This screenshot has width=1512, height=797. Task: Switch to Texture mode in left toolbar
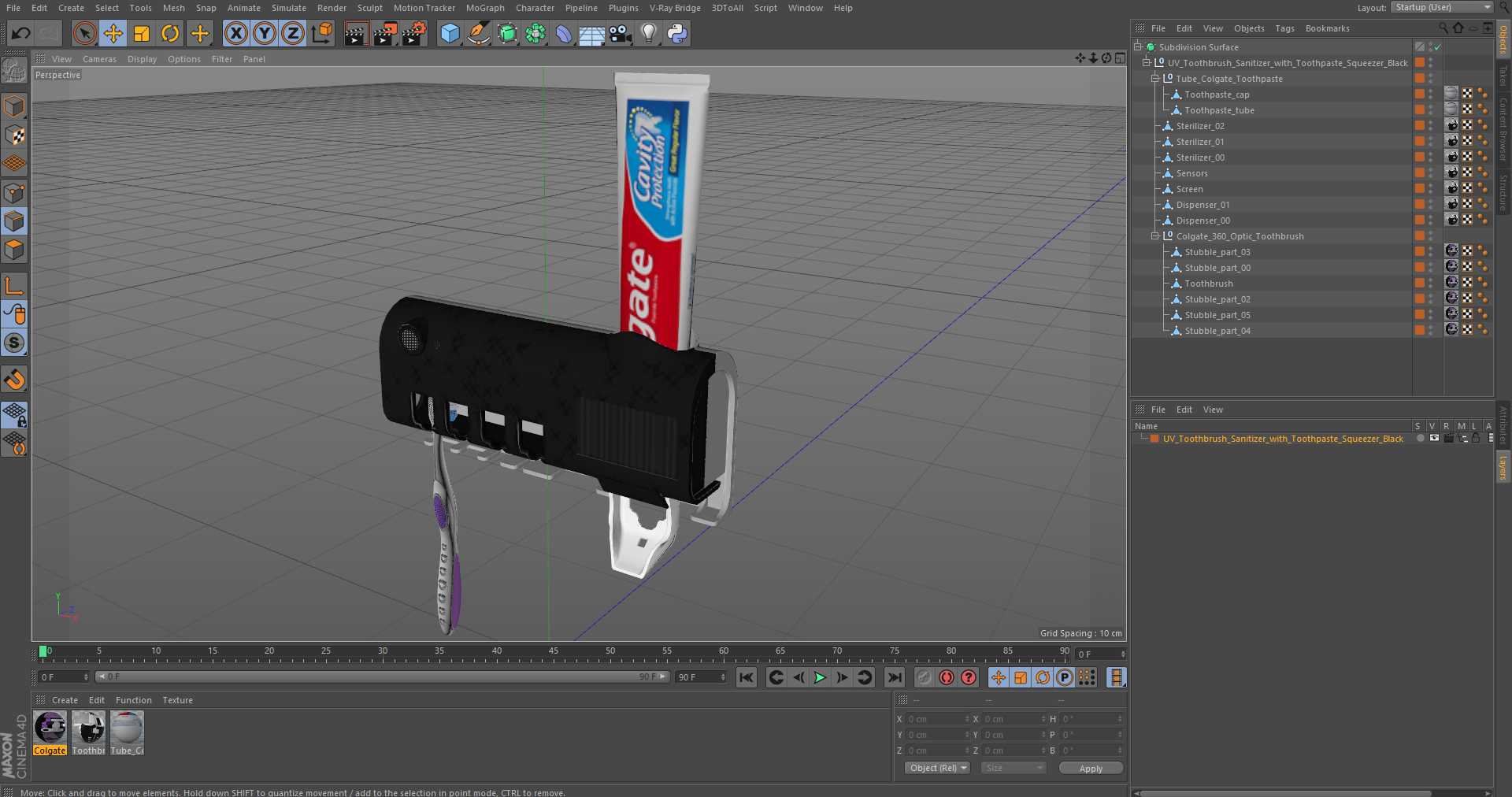click(x=14, y=135)
